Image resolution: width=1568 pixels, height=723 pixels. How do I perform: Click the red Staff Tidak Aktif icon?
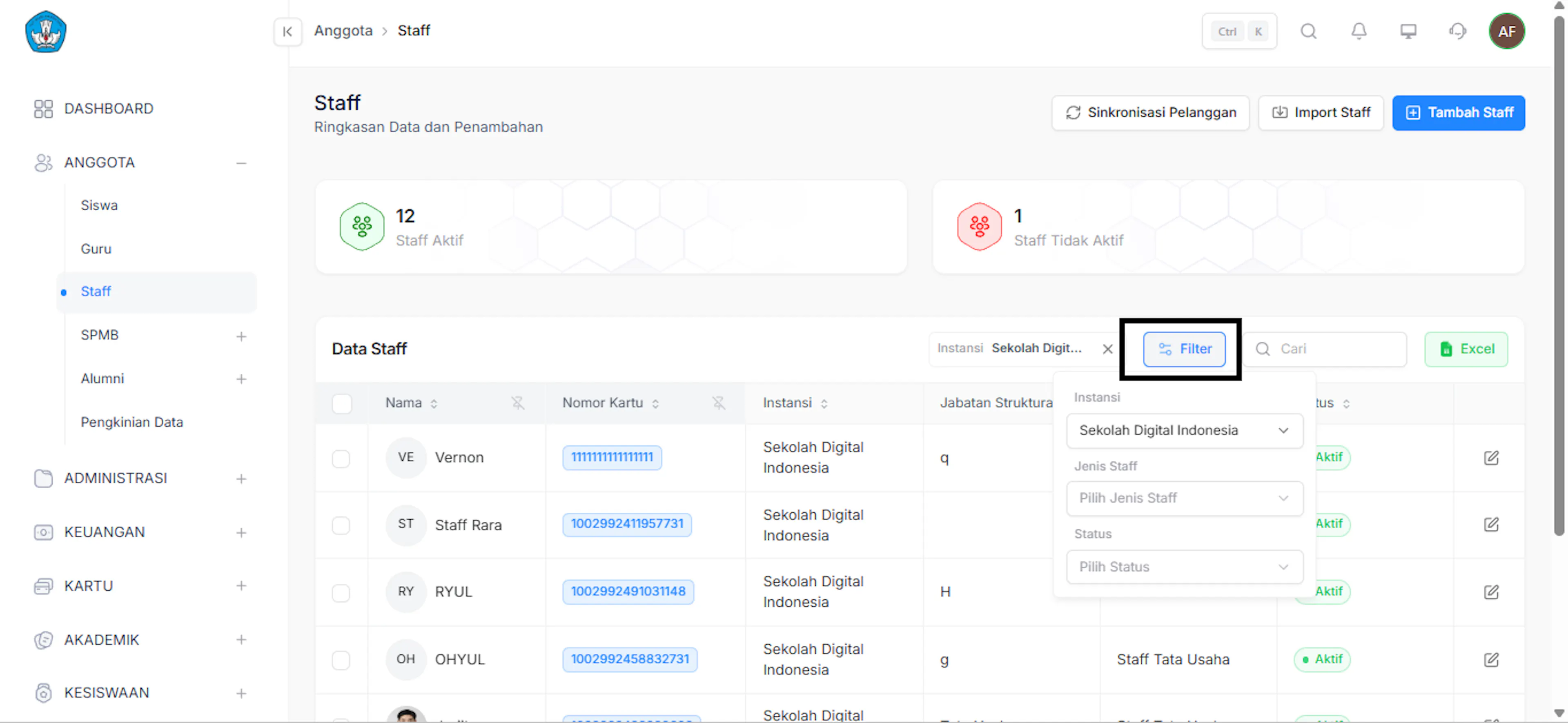tap(979, 227)
